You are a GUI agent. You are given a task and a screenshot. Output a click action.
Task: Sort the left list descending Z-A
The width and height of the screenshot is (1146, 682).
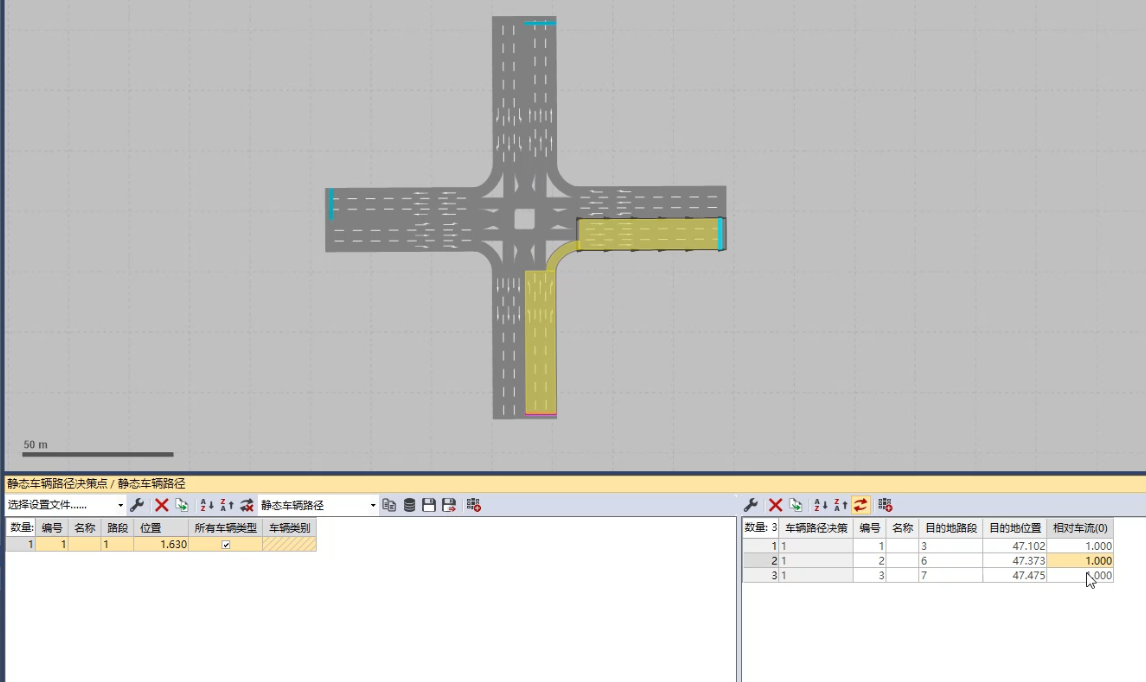[x=227, y=505]
